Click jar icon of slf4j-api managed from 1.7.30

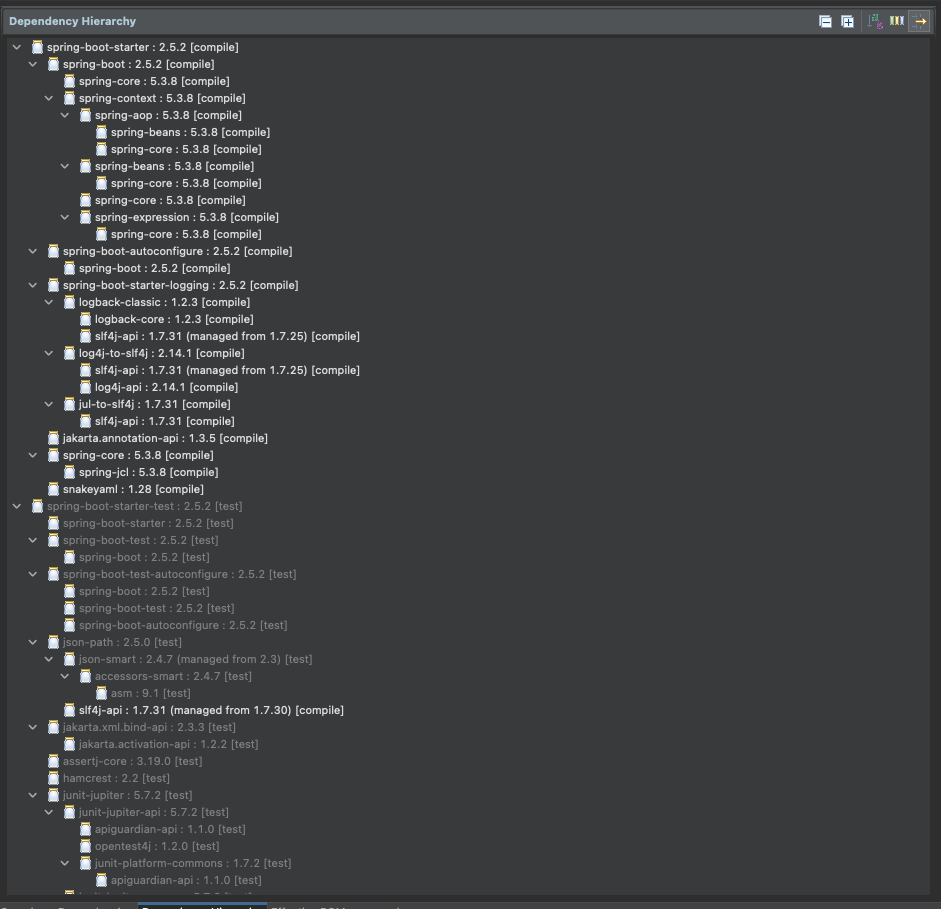click(x=70, y=710)
